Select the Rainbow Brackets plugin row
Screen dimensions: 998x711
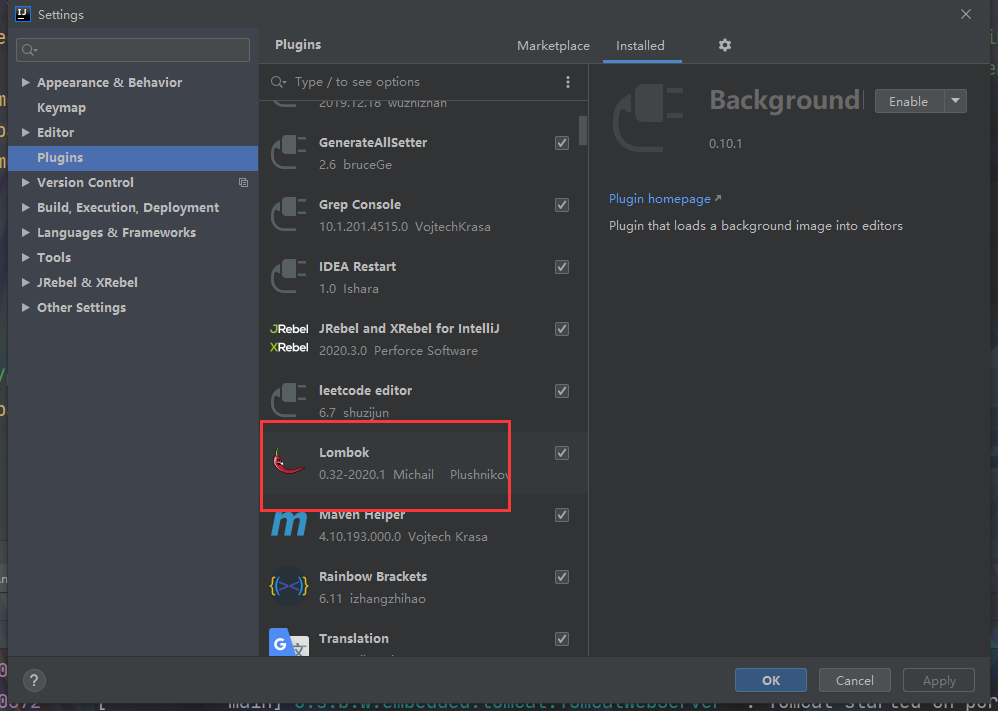tap(423, 587)
